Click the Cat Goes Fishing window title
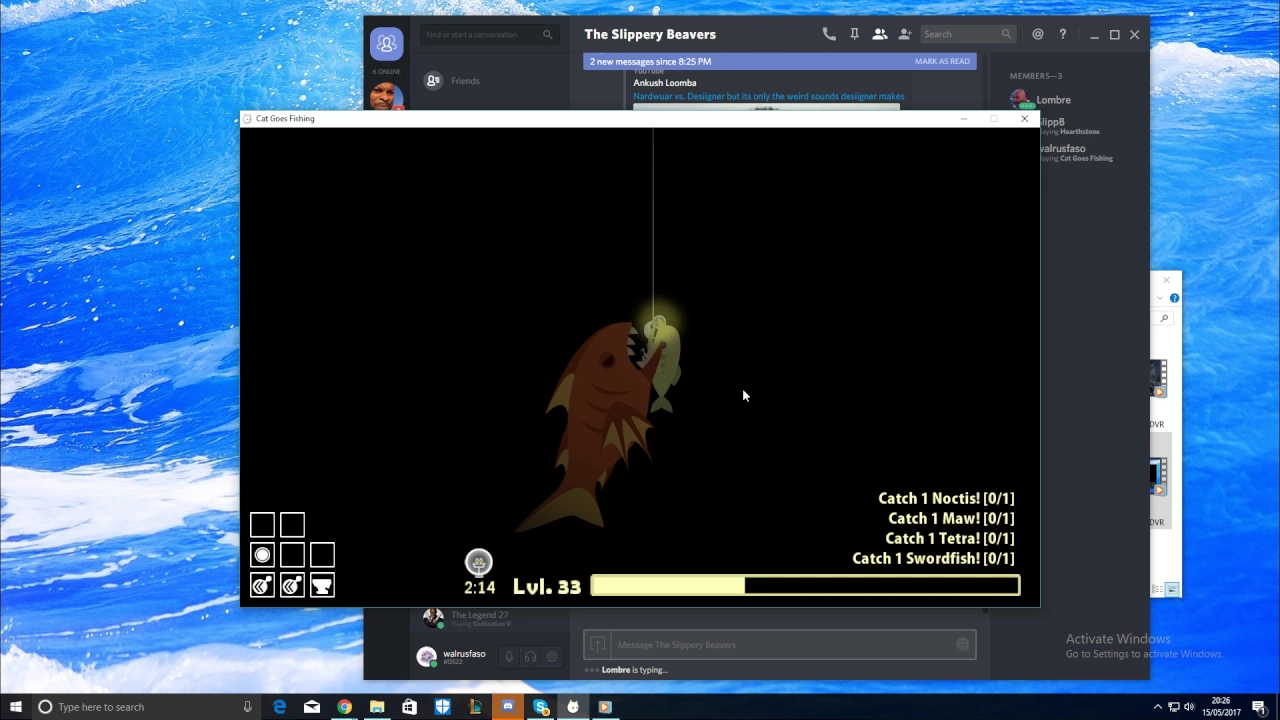The height and width of the screenshot is (720, 1280). pyautogui.click(x=285, y=118)
